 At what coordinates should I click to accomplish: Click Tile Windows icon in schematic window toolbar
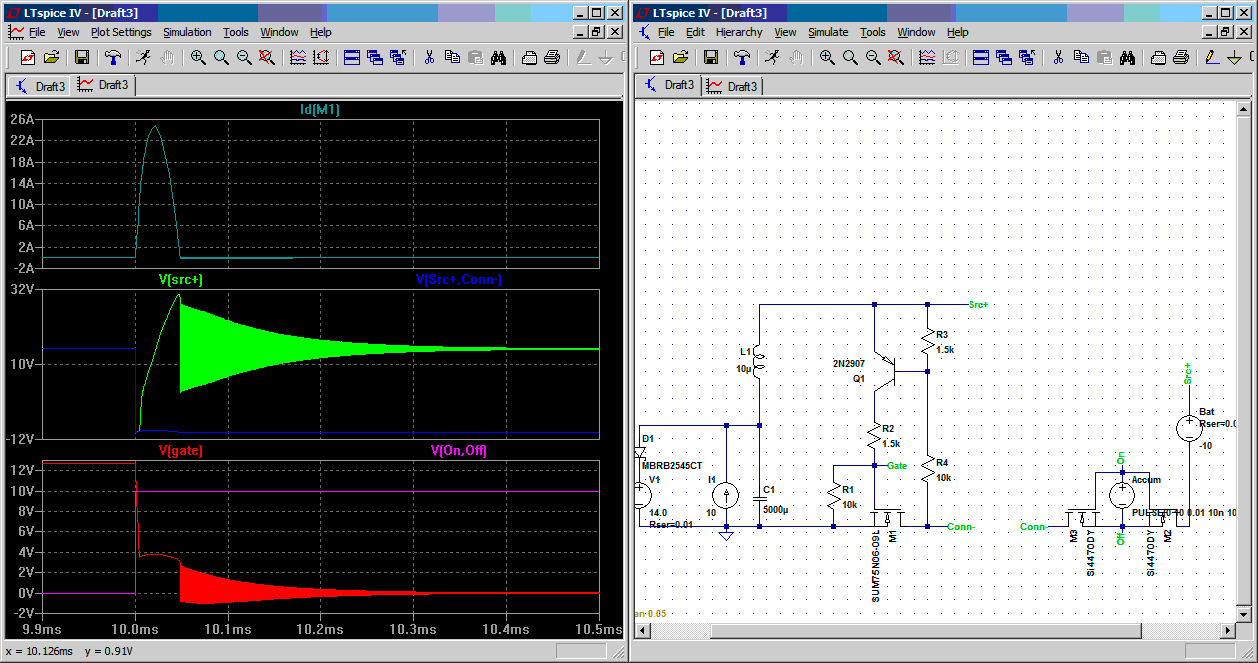(x=981, y=57)
